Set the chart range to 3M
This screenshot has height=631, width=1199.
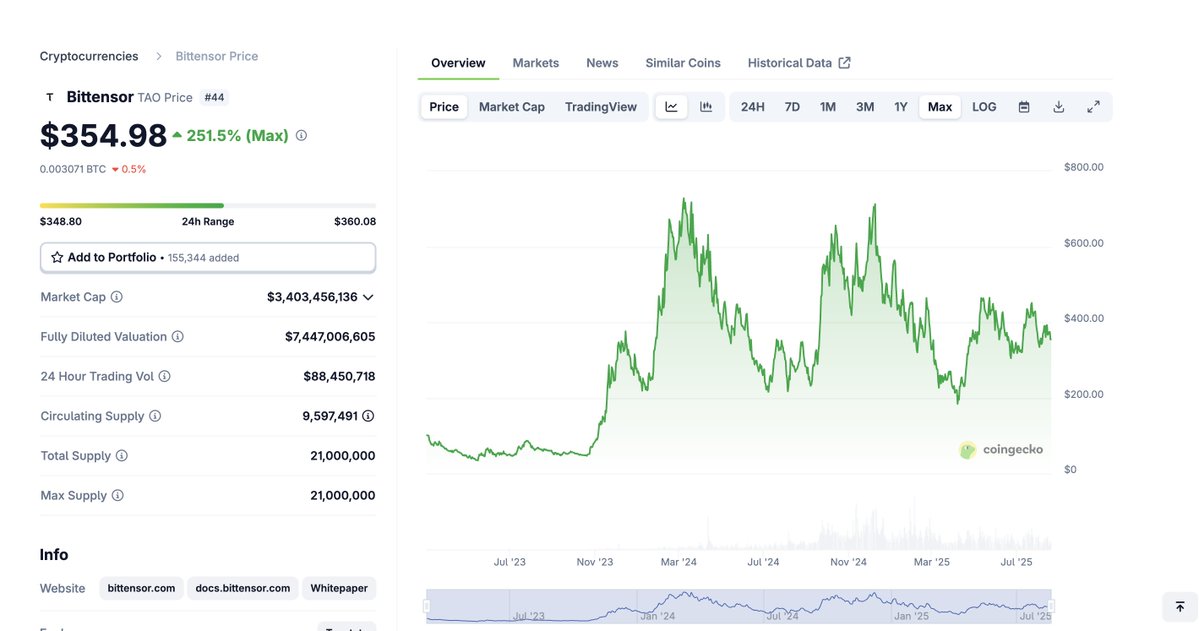[x=865, y=107]
